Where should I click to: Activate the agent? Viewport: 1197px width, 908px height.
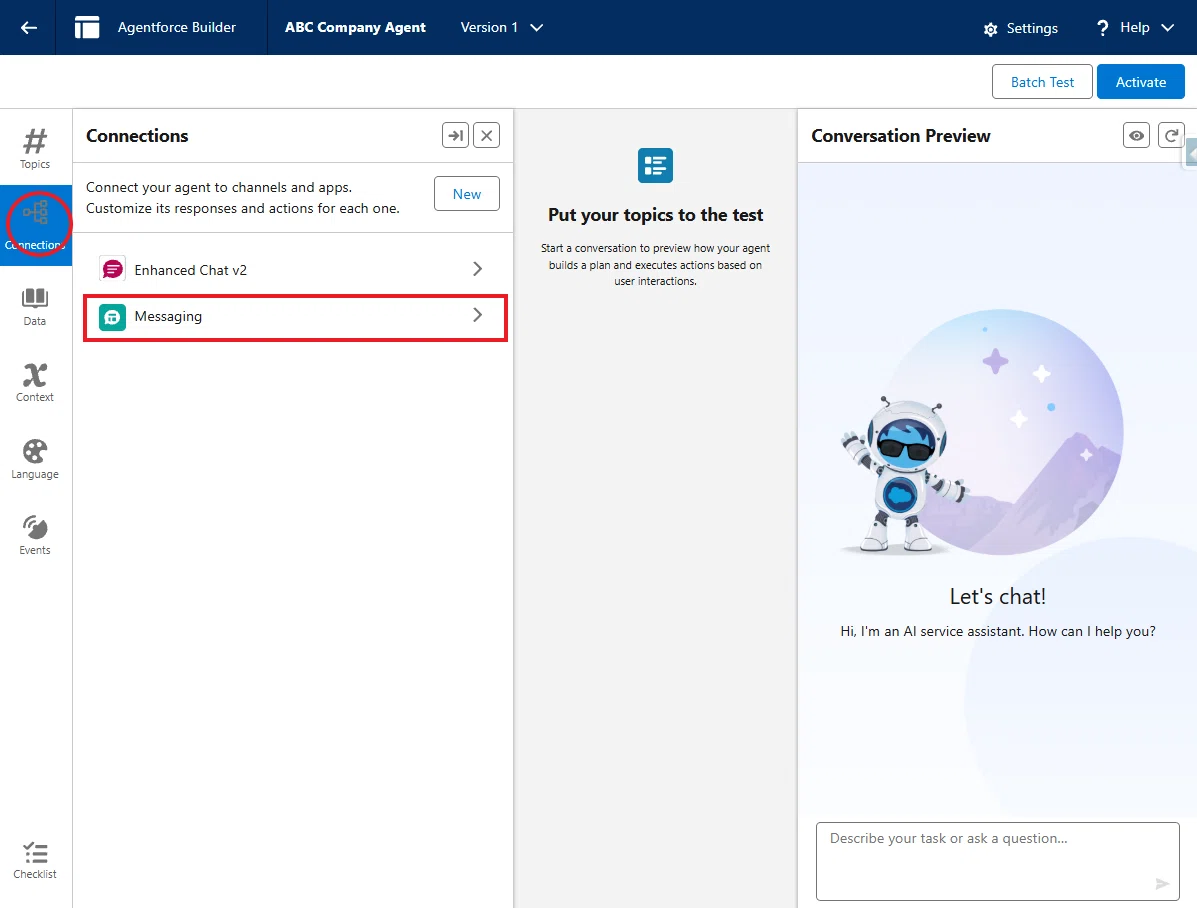pyautogui.click(x=1141, y=82)
